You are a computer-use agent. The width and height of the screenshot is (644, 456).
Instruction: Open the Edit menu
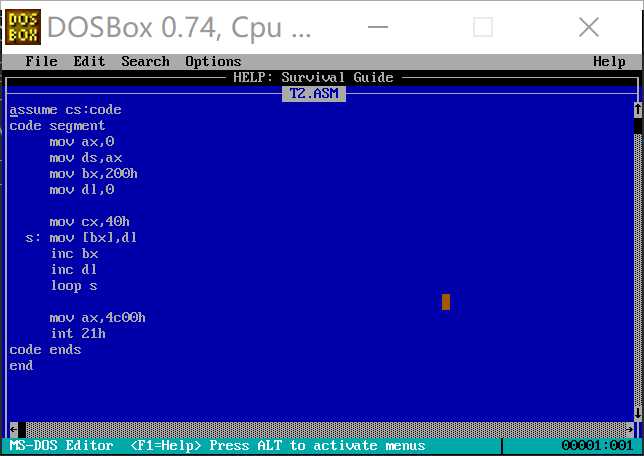tap(89, 62)
